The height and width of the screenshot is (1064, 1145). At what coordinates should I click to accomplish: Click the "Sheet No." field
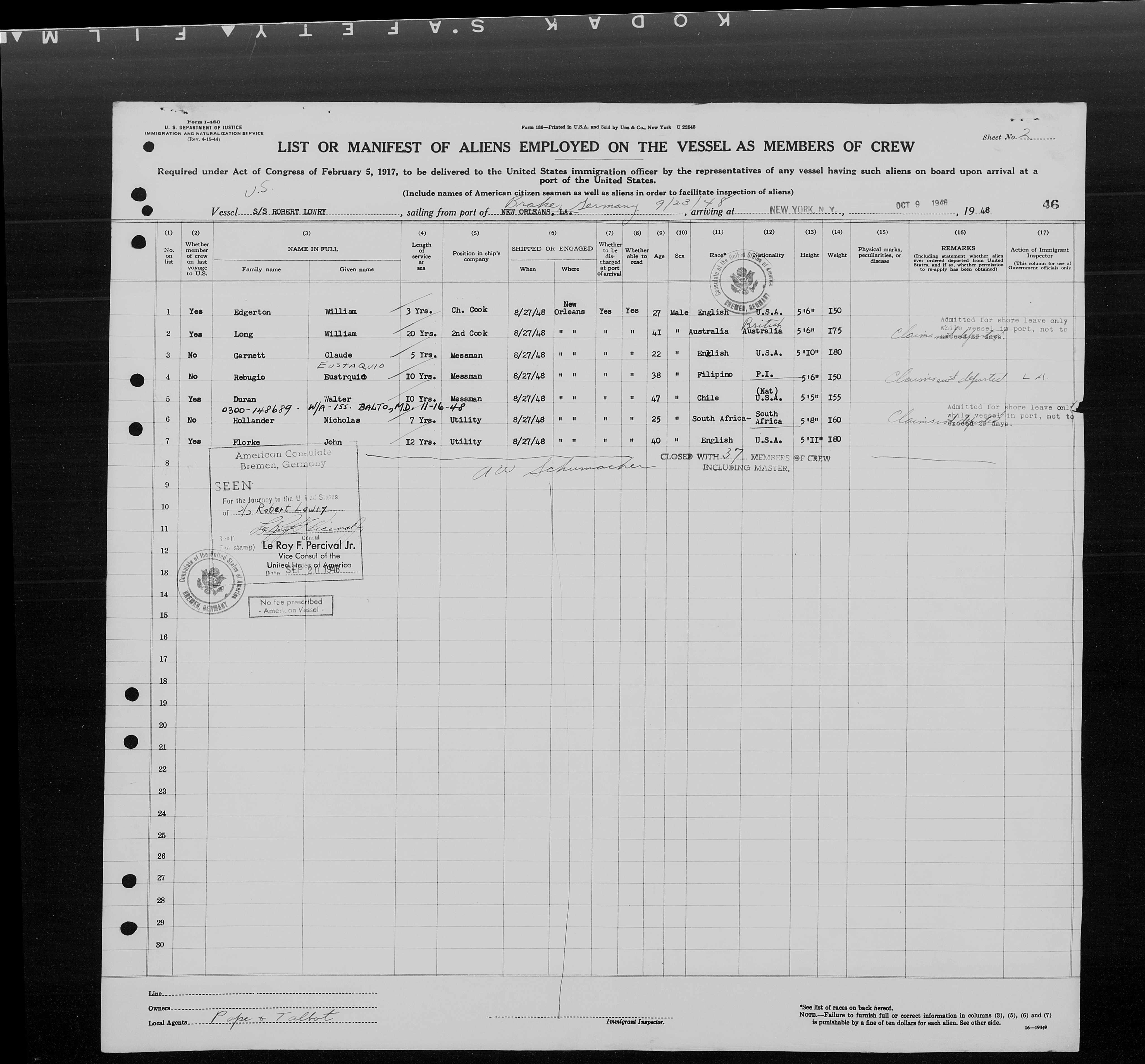coord(1019,136)
